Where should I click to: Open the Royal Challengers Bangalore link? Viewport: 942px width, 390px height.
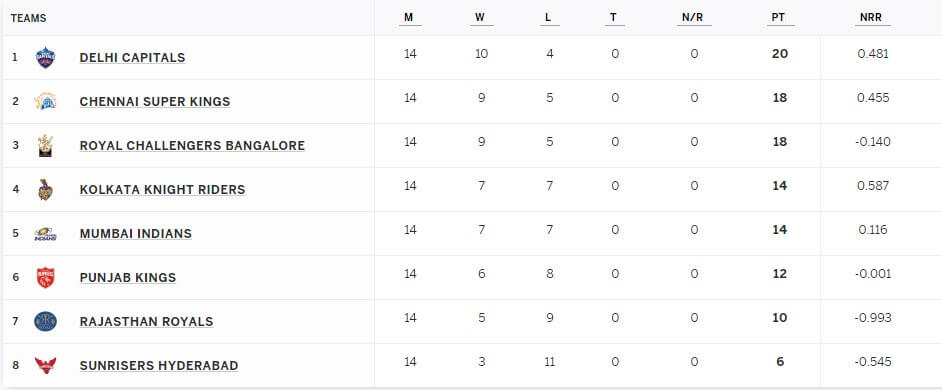point(192,145)
